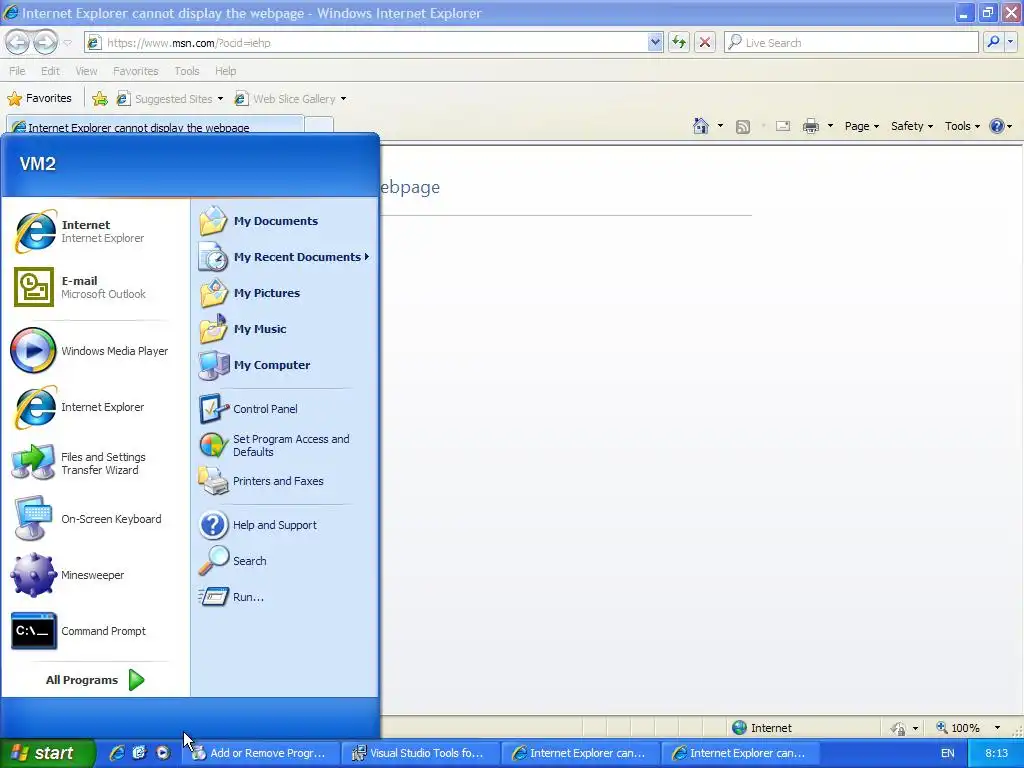Click the Internet security zone indicator in status bar
Screen dimensions: 1024x768
coord(762,728)
